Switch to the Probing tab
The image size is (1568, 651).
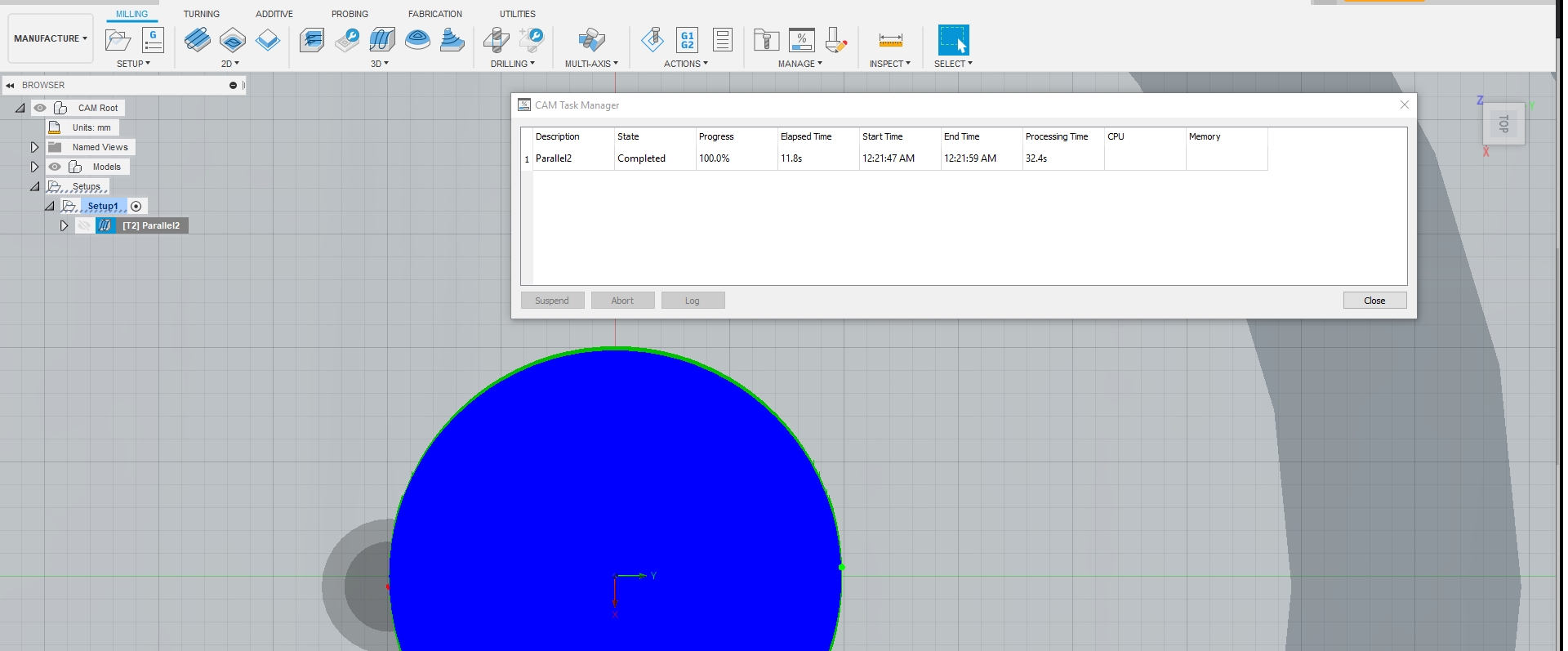350,14
